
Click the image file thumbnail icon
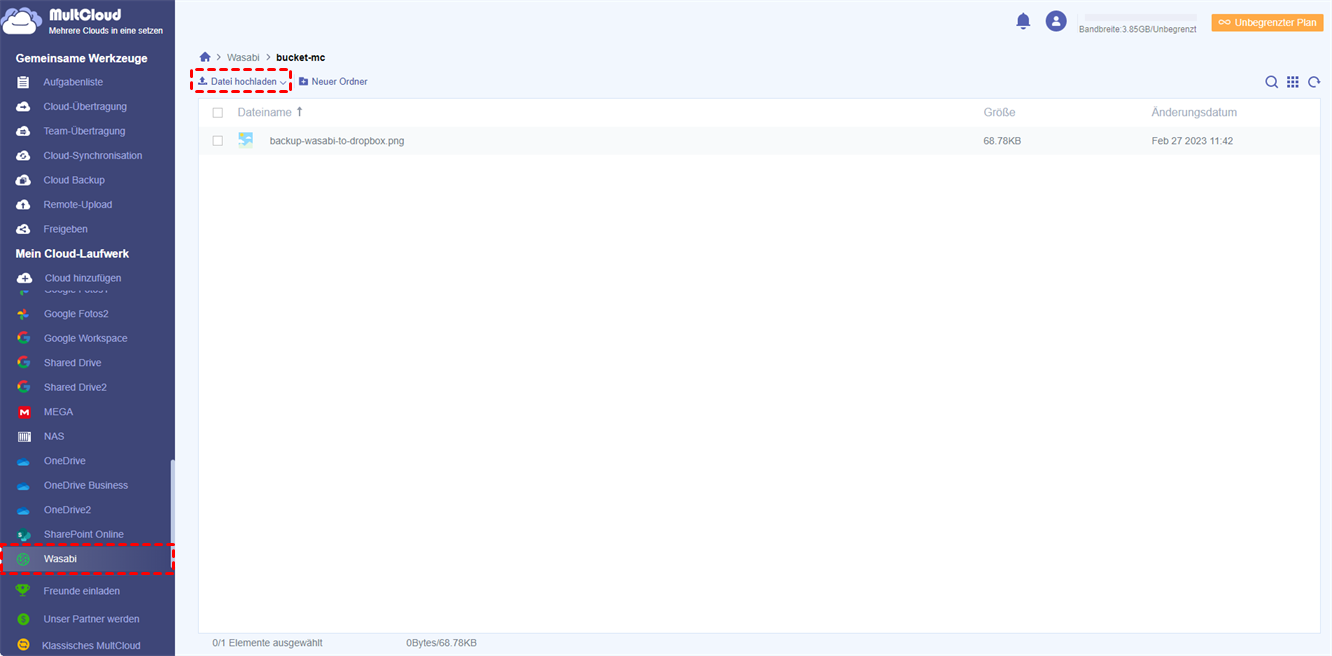(x=246, y=140)
